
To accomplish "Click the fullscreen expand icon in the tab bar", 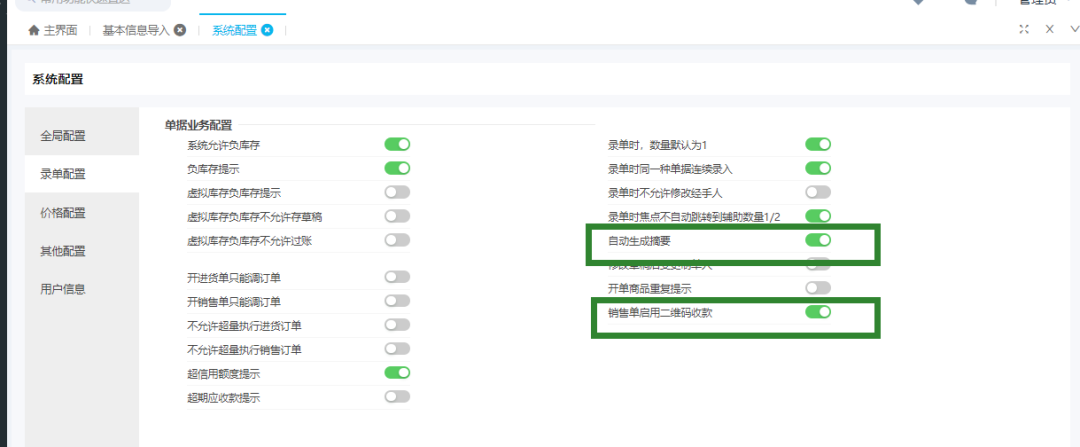I will click(x=1024, y=29).
